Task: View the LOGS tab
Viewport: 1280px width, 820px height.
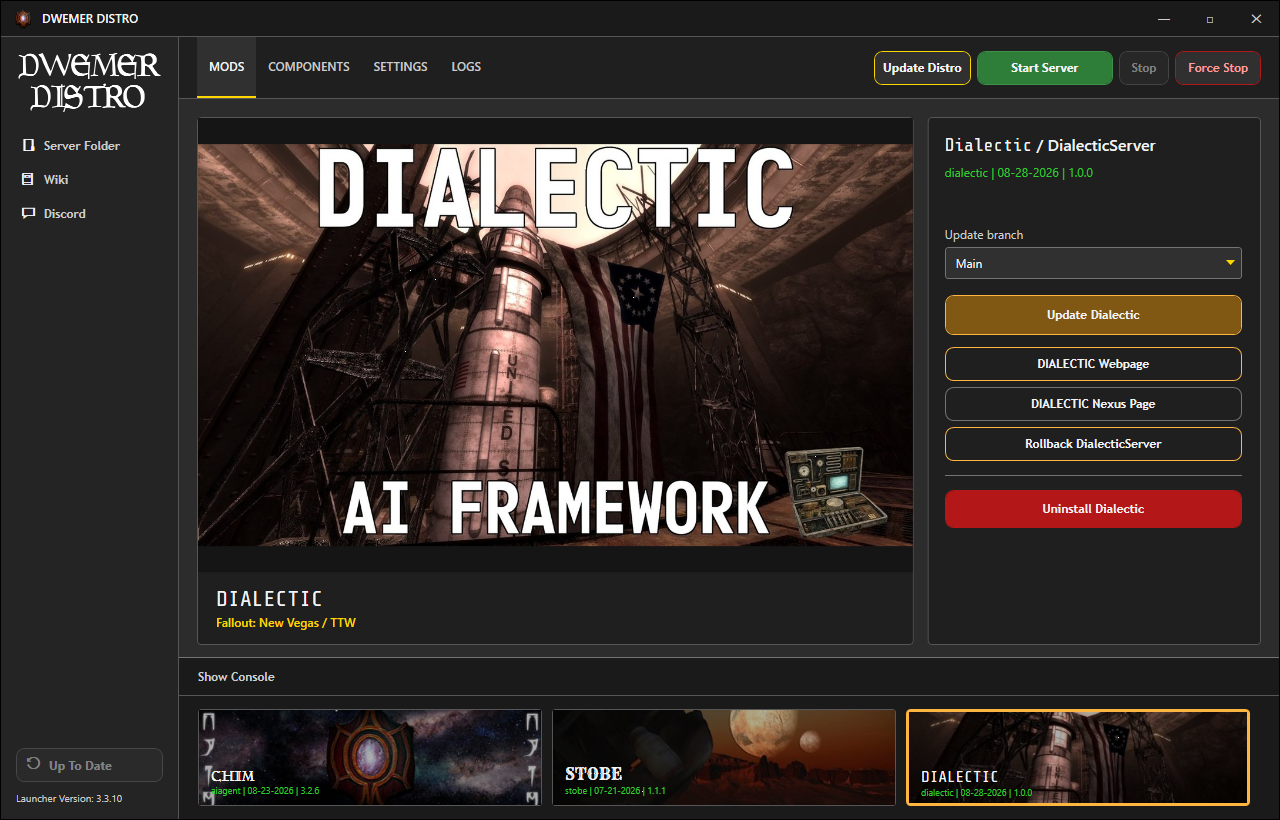Action: coord(466,67)
